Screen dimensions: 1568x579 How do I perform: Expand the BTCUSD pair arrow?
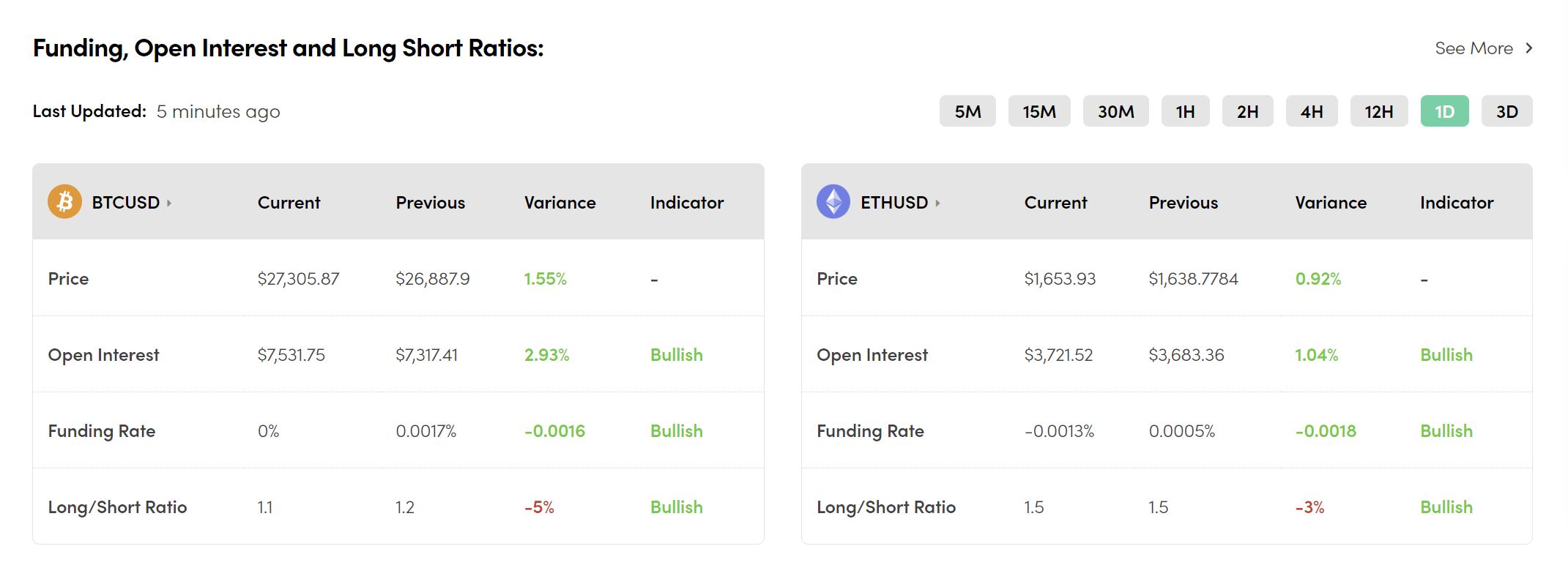(169, 203)
